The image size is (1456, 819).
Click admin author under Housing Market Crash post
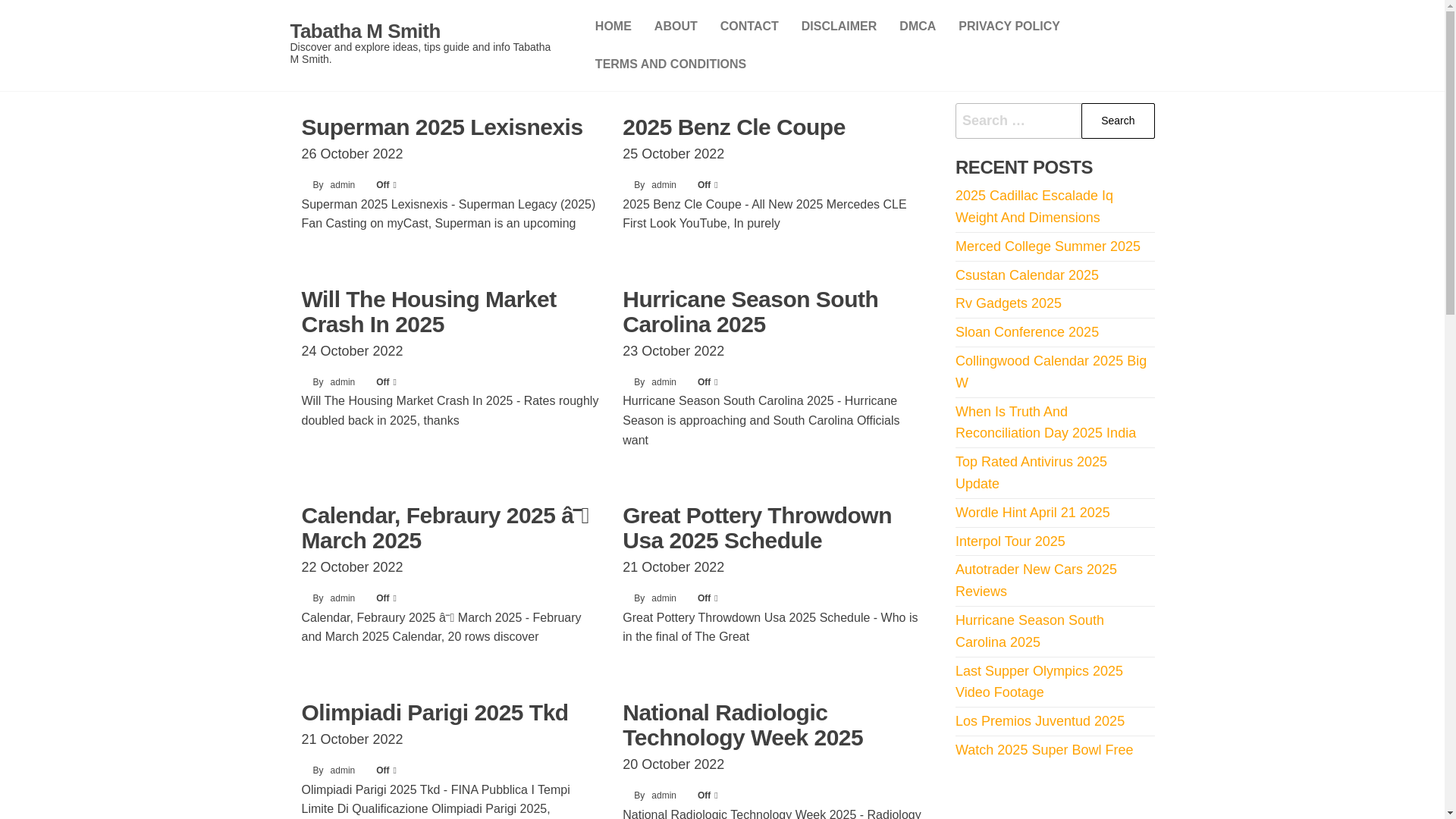click(343, 382)
